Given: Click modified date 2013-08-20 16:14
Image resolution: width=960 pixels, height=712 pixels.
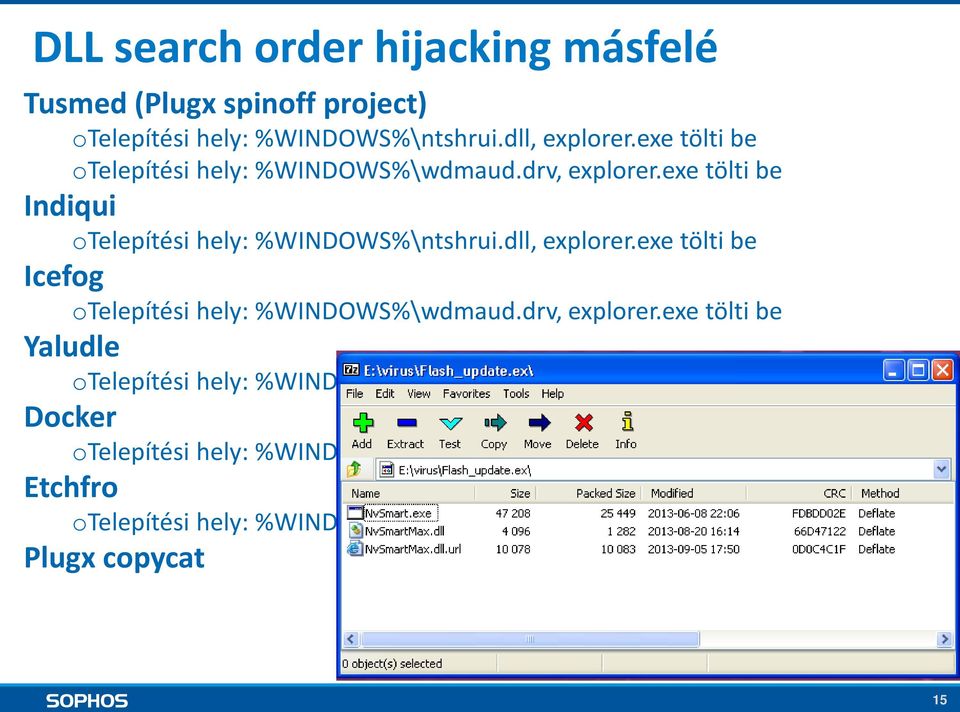Looking at the screenshot, I should 693,531.
